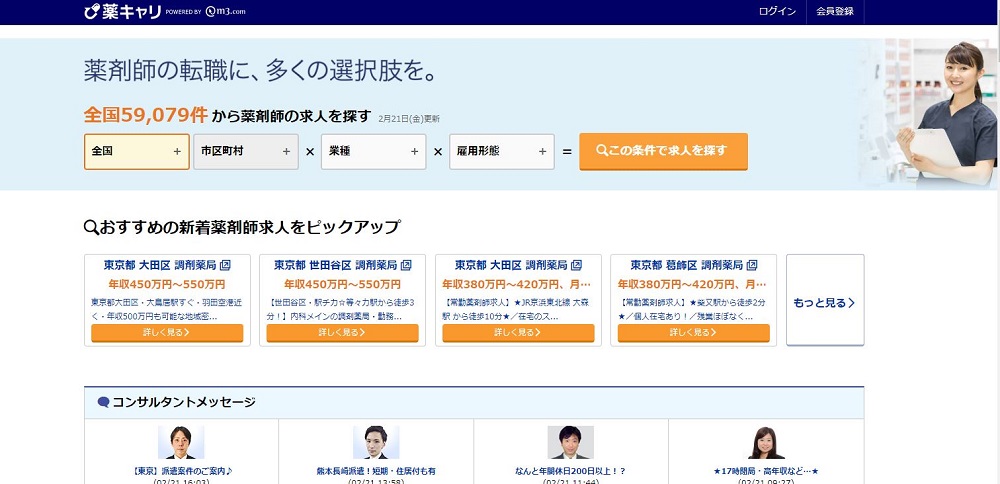Click the 全国59,079件 job count text
This screenshot has width=1000, height=484.
click(146, 115)
